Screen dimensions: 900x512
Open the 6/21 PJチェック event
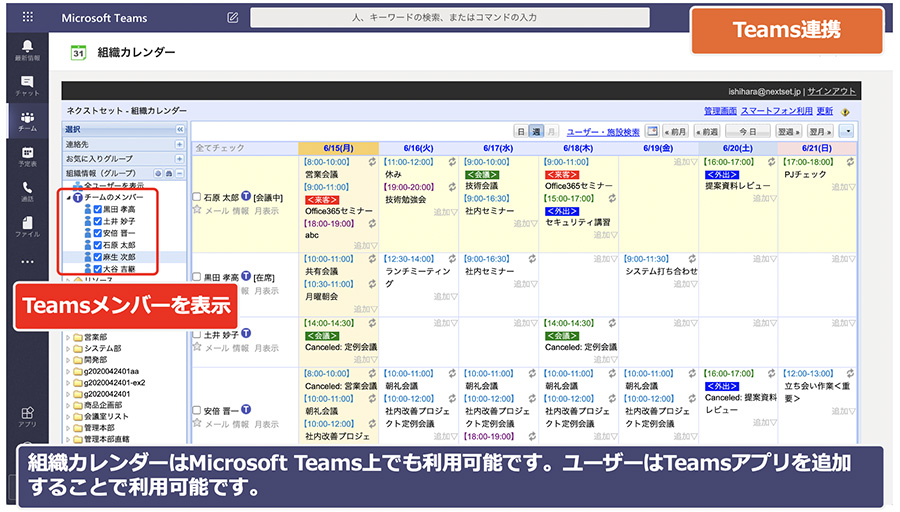[805, 174]
